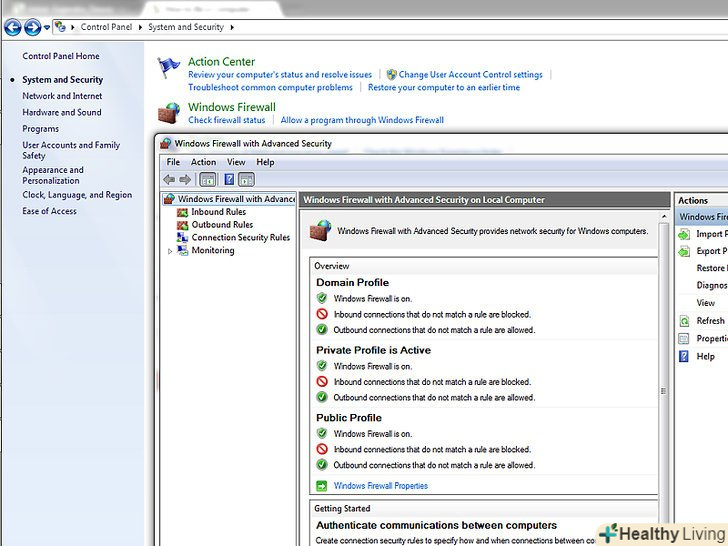728x546 pixels.
Task: Click green arrow icon beside Firewall Properties
Action: coord(321,486)
